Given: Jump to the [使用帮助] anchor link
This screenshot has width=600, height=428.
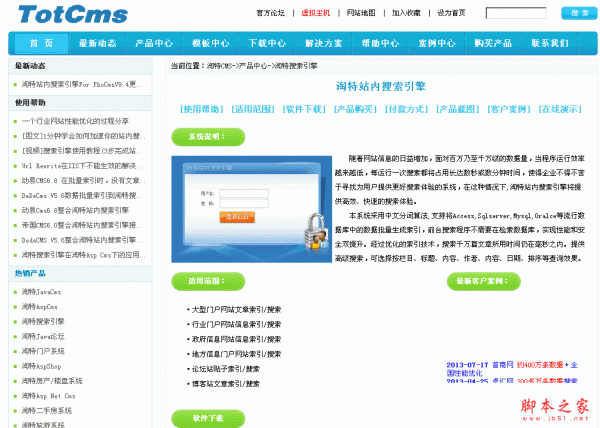Looking at the screenshot, I should pos(202,109).
